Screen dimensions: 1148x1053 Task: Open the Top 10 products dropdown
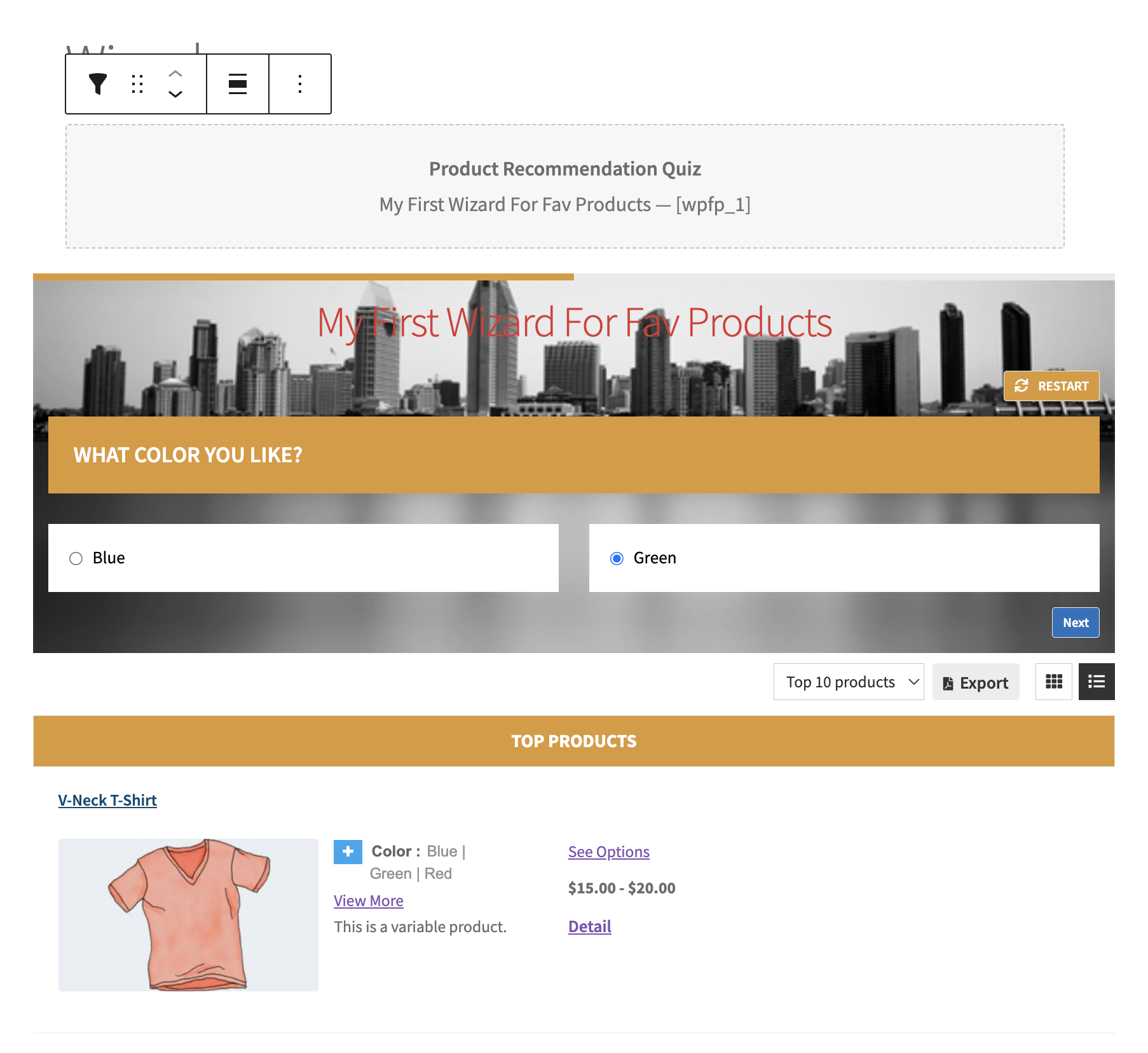click(x=849, y=682)
